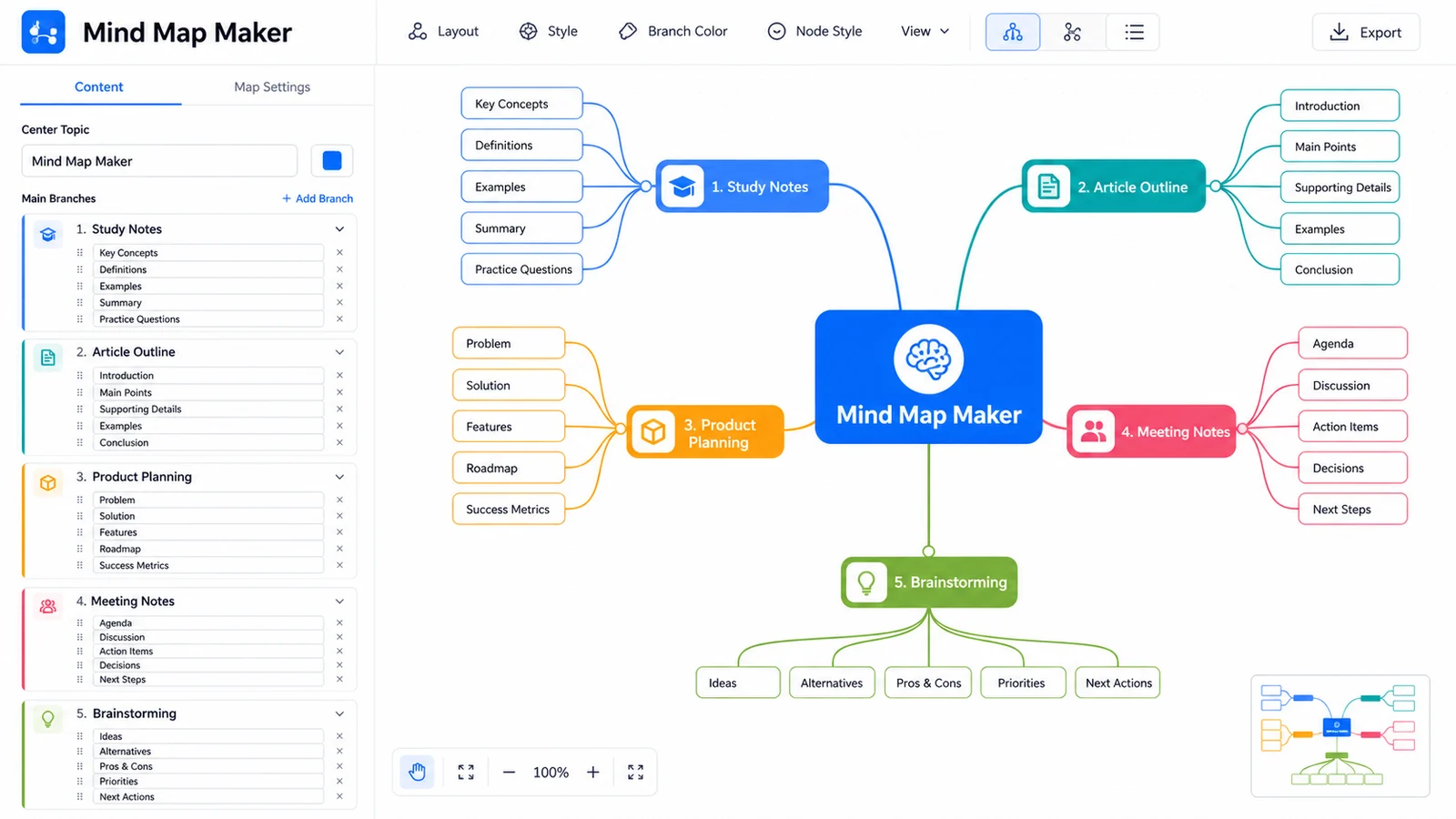Grab the drag handle beside Definitions
The height and width of the screenshot is (819, 1456).
tap(80, 269)
